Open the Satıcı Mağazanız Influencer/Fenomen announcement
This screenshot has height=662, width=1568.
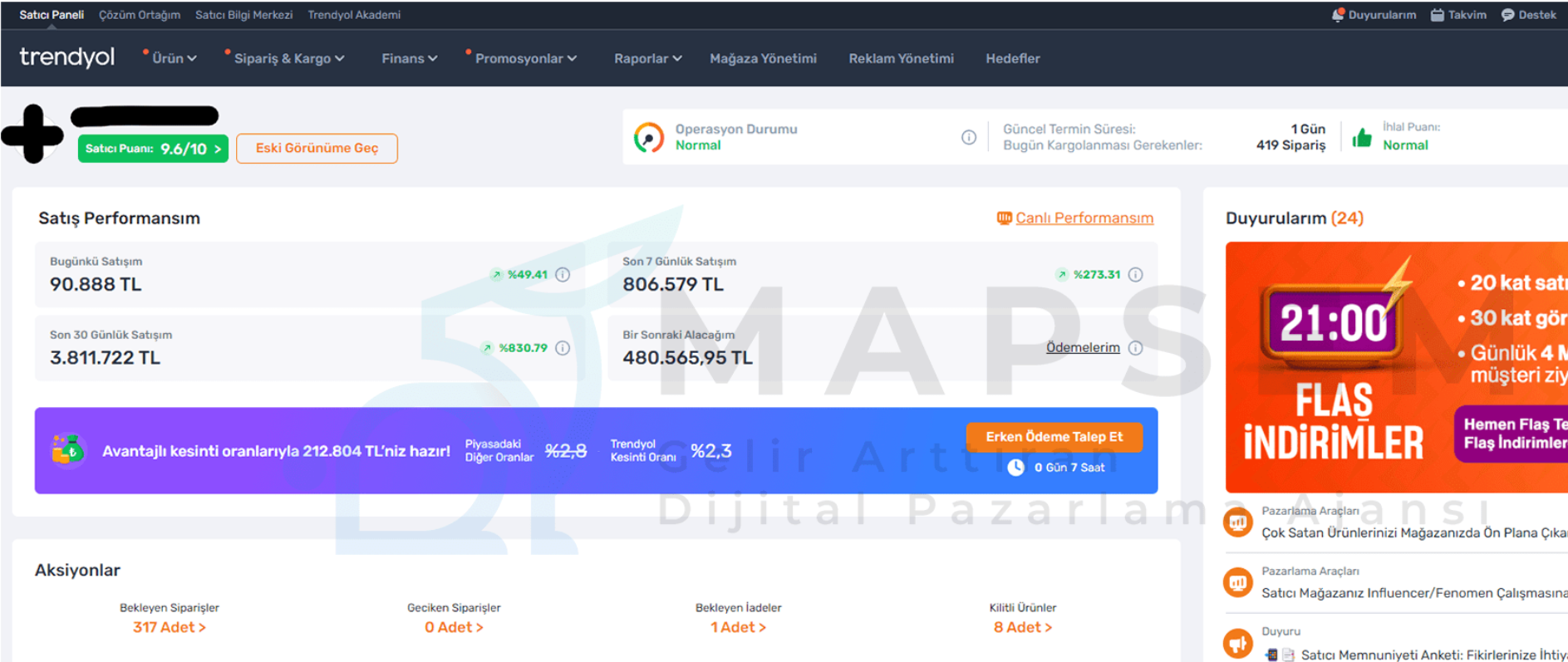pos(1414,593)
